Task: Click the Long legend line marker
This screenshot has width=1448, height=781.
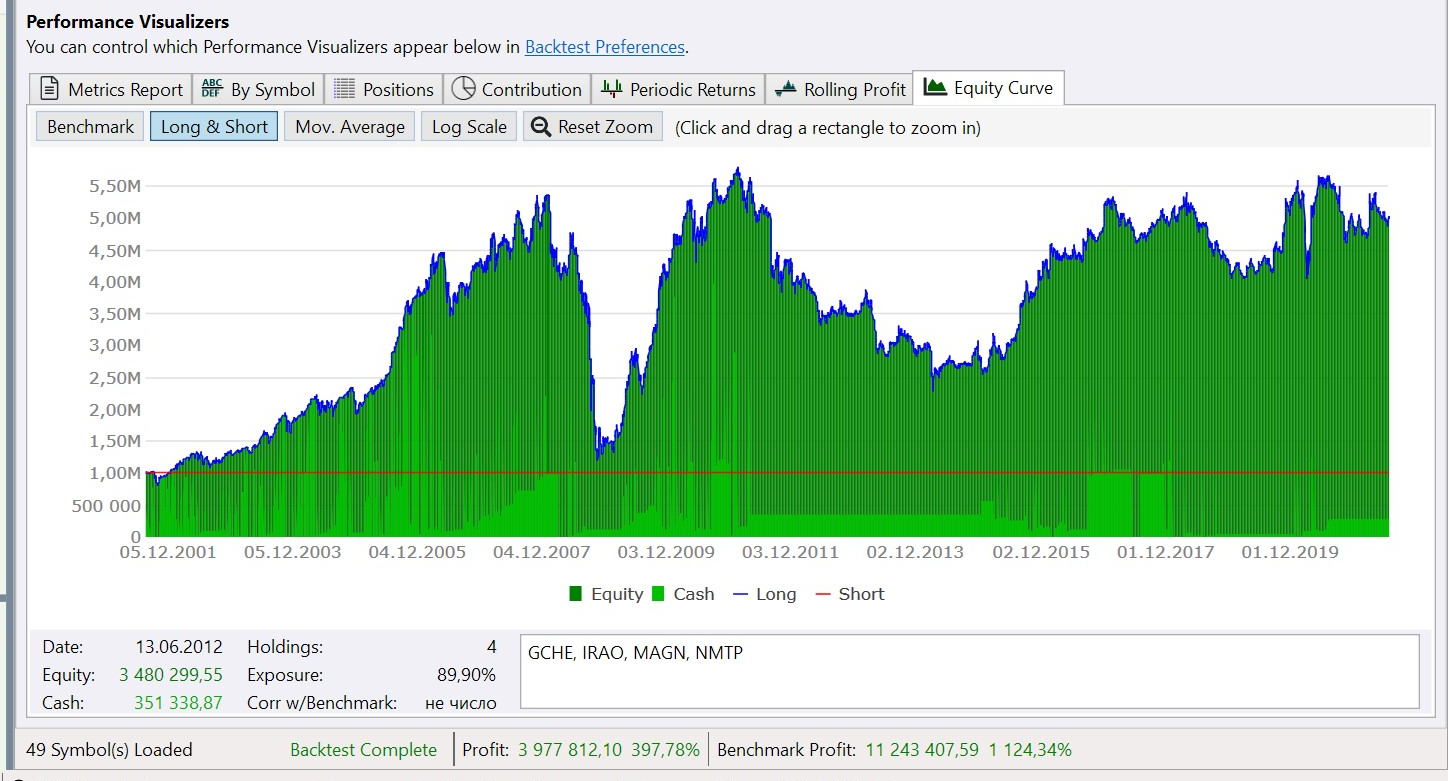Action: [741, 594]
